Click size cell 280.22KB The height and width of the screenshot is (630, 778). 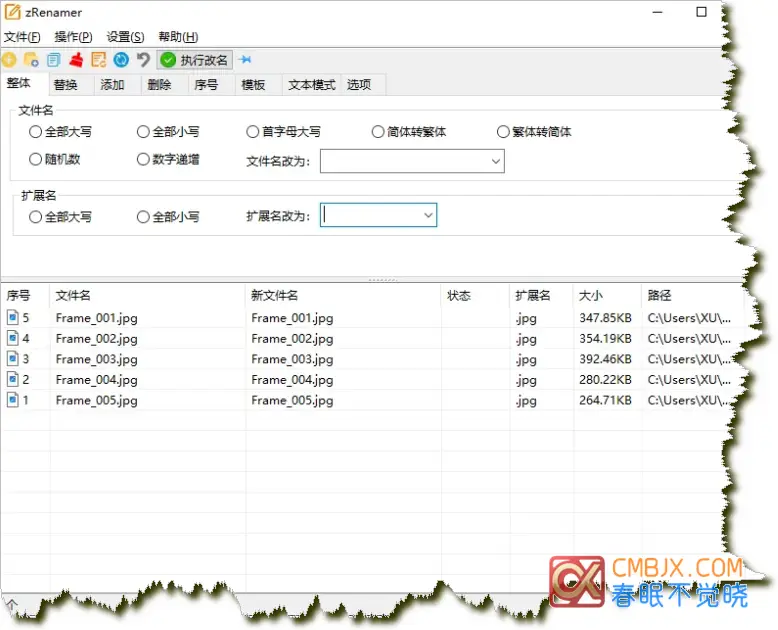[x=605, y=379]
